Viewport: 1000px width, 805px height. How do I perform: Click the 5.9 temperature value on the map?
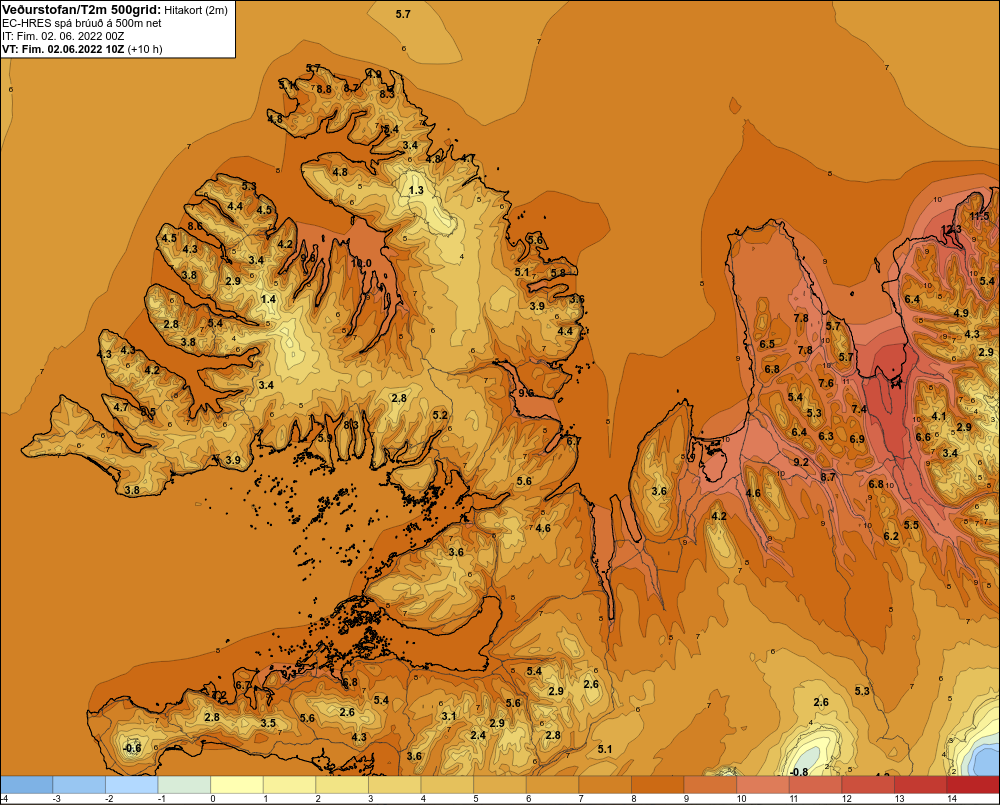(x=325, y=438)
